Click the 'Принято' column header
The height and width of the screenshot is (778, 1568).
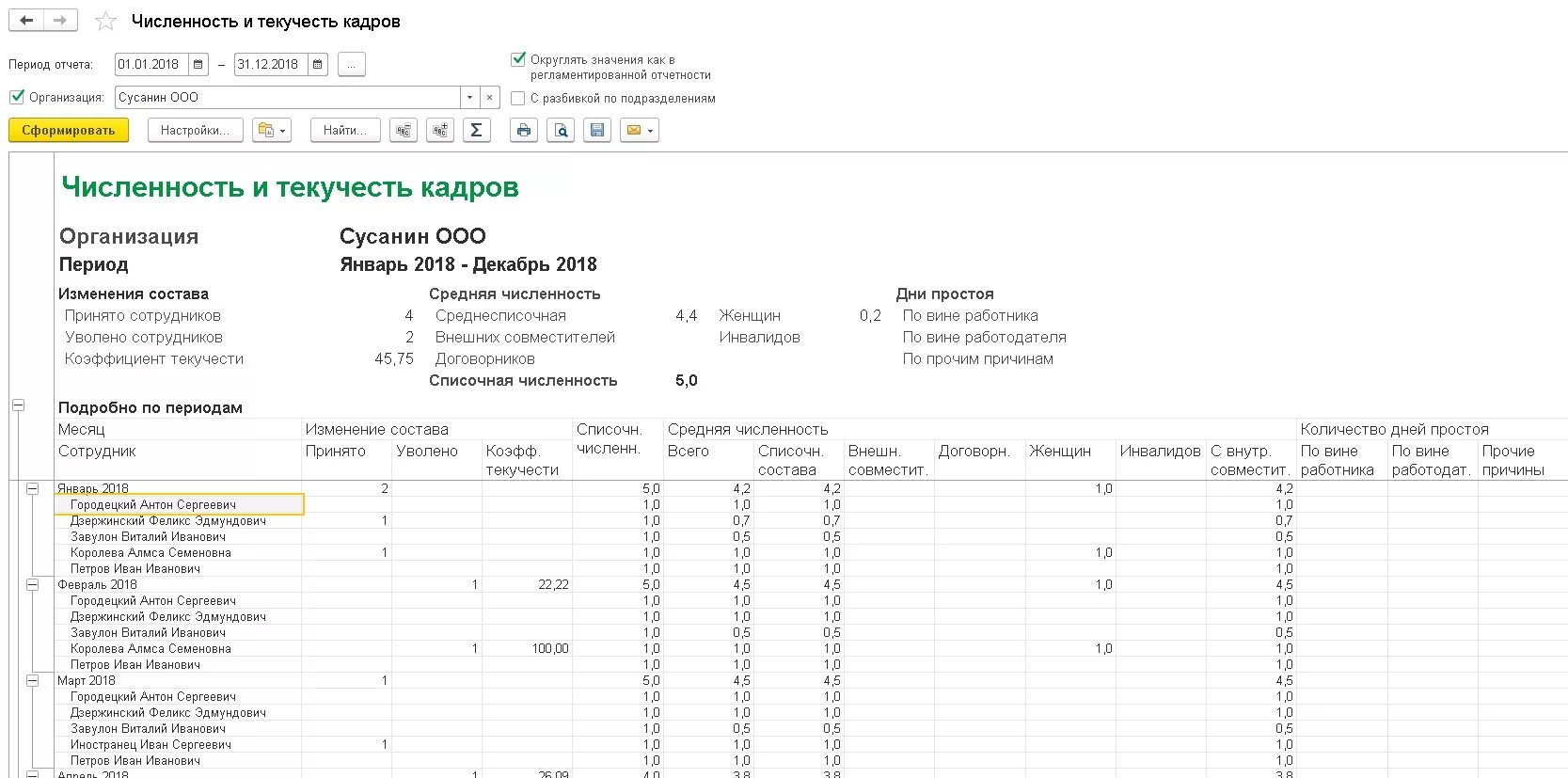coord(336,451)
